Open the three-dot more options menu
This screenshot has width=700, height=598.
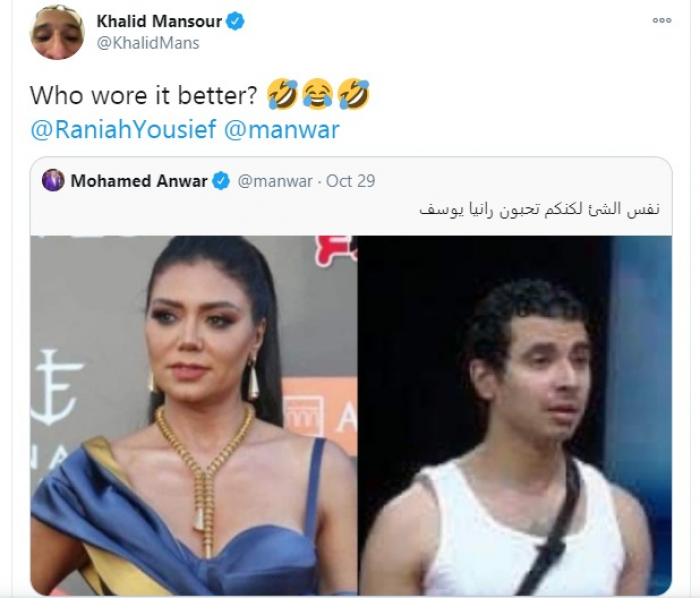tap(662, 20)
